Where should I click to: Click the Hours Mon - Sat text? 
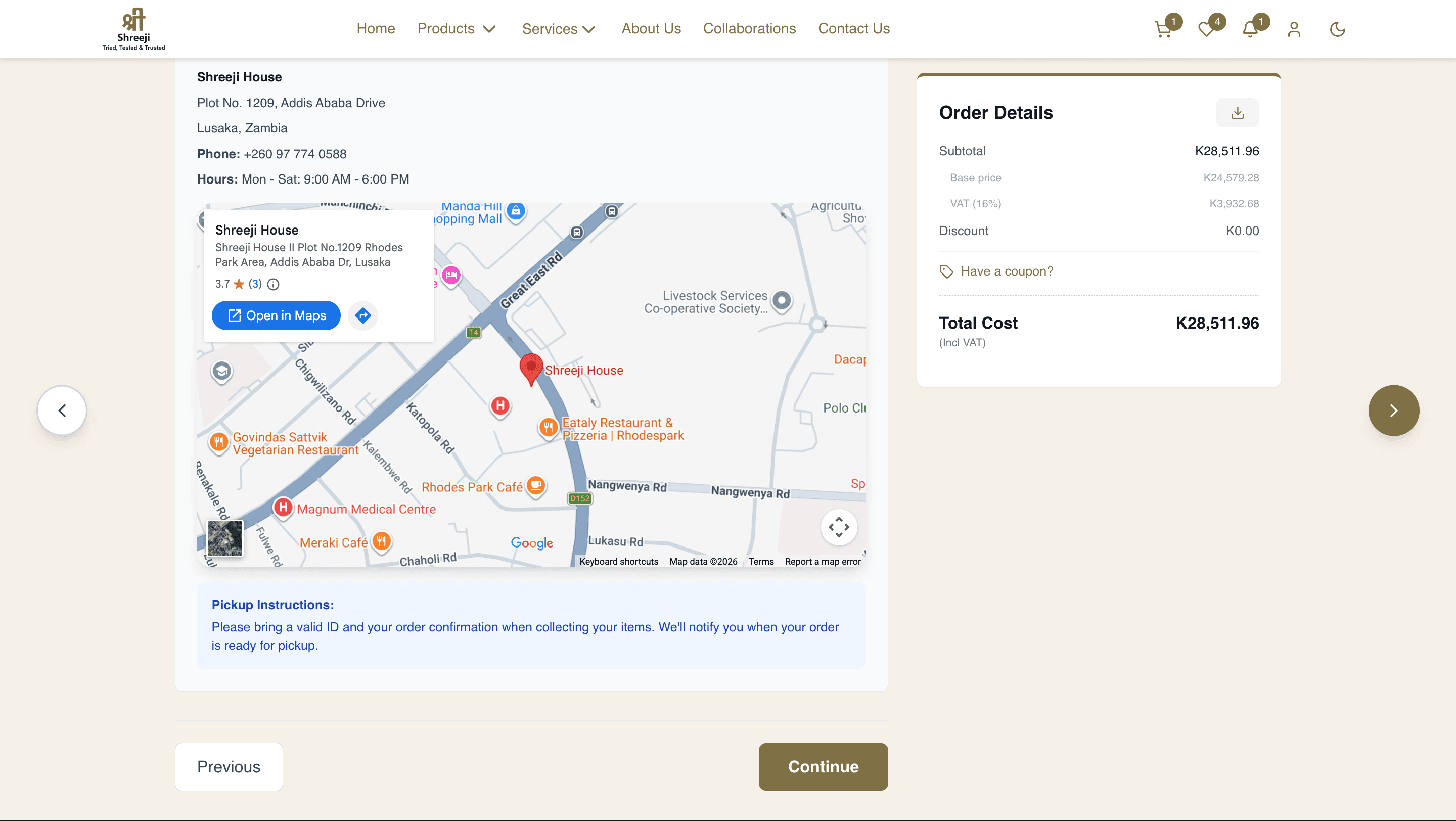tap(303, 179)
